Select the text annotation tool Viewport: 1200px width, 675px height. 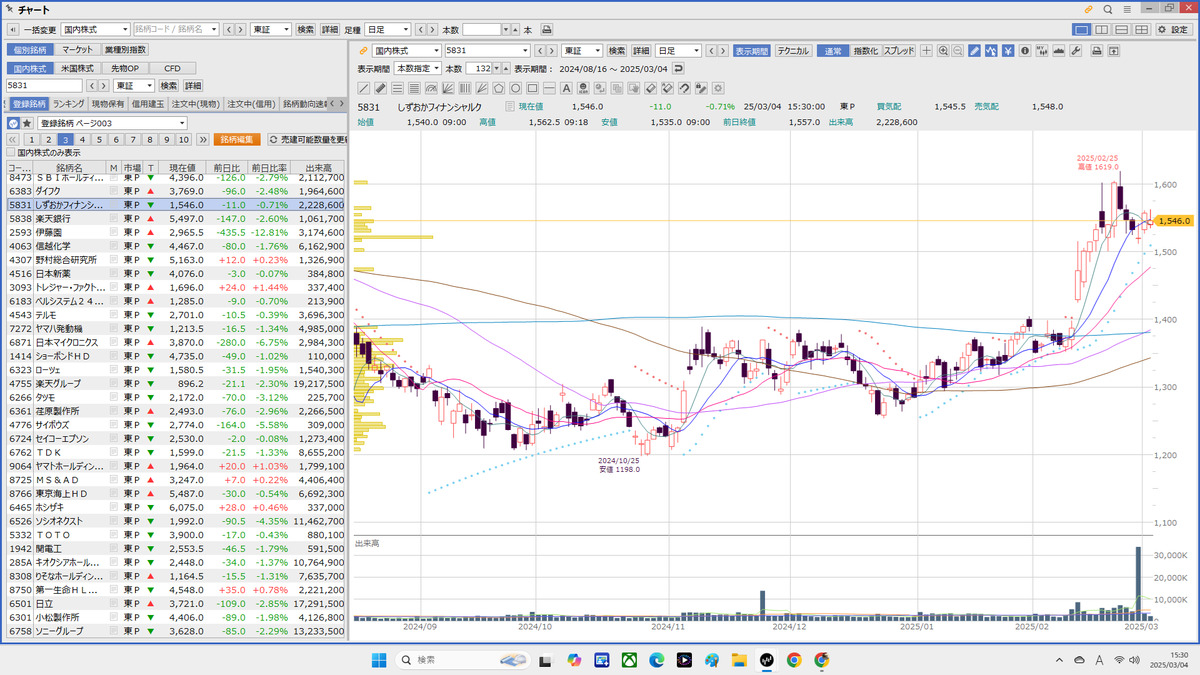tap(566, 87)
